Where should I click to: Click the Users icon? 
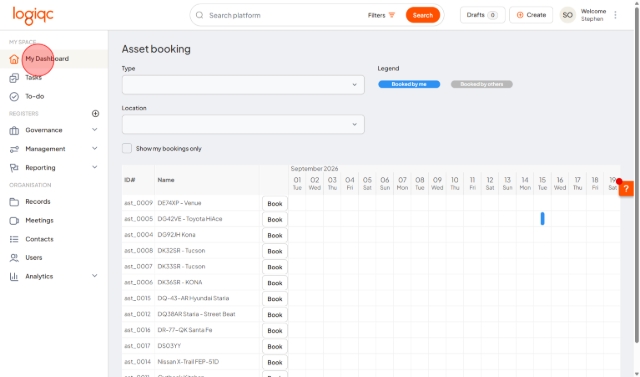14,257
